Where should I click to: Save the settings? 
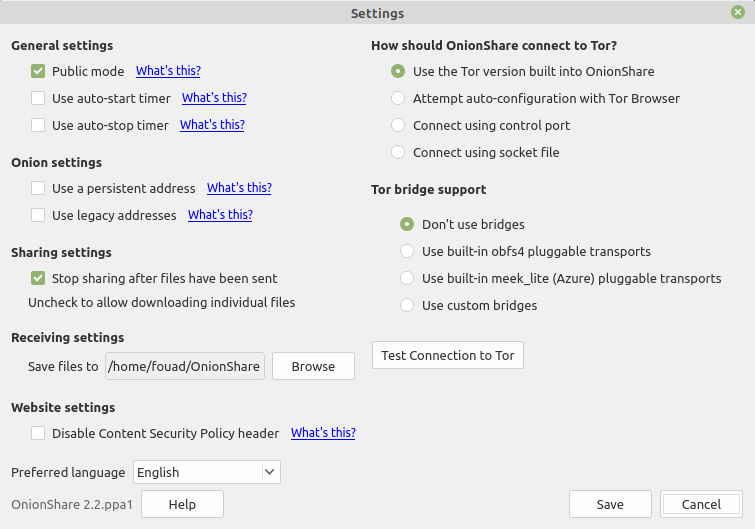coord(610,504)
